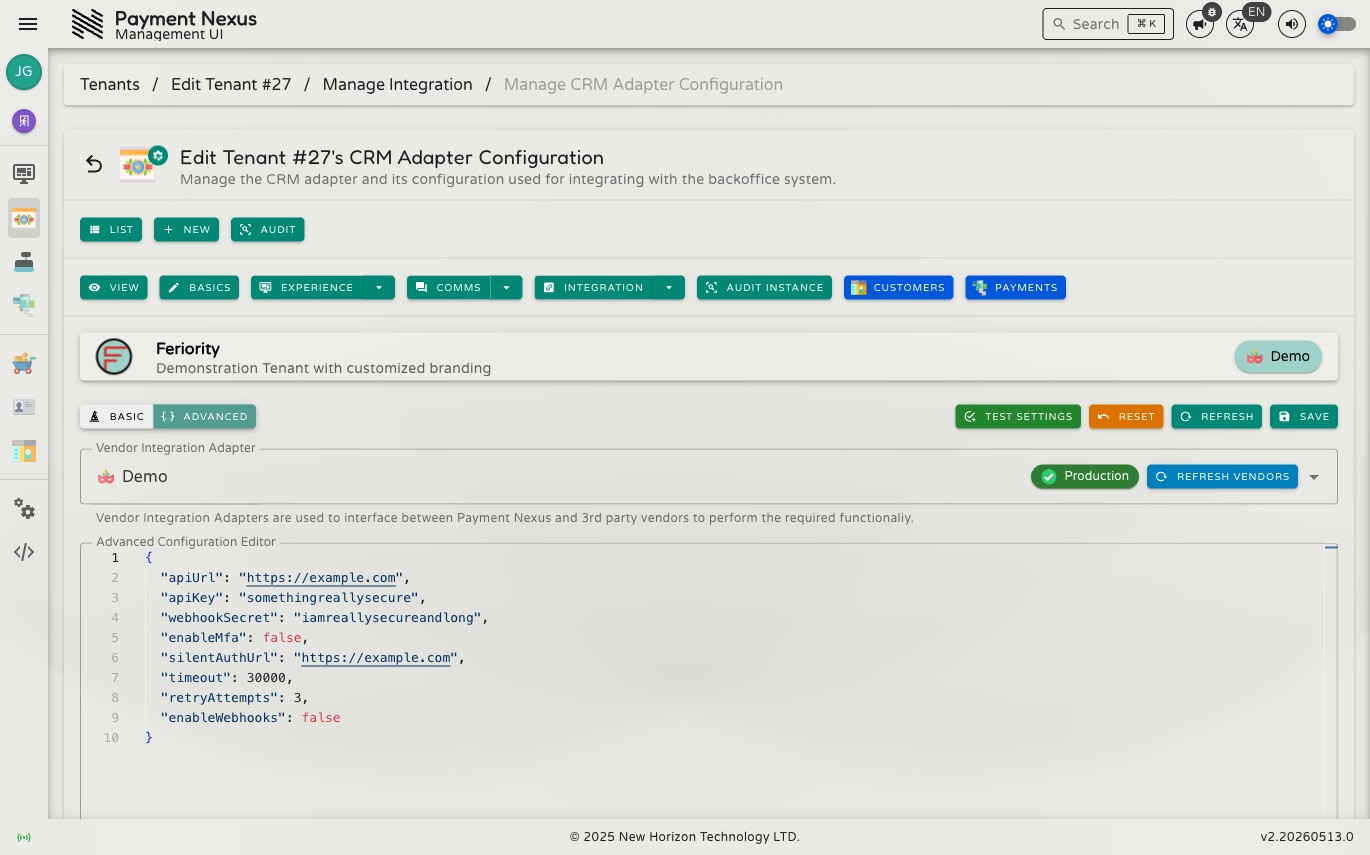The width and height of the screenshot is (1370, 855).
Task: Click the Production status chip
Action: 1085,477
